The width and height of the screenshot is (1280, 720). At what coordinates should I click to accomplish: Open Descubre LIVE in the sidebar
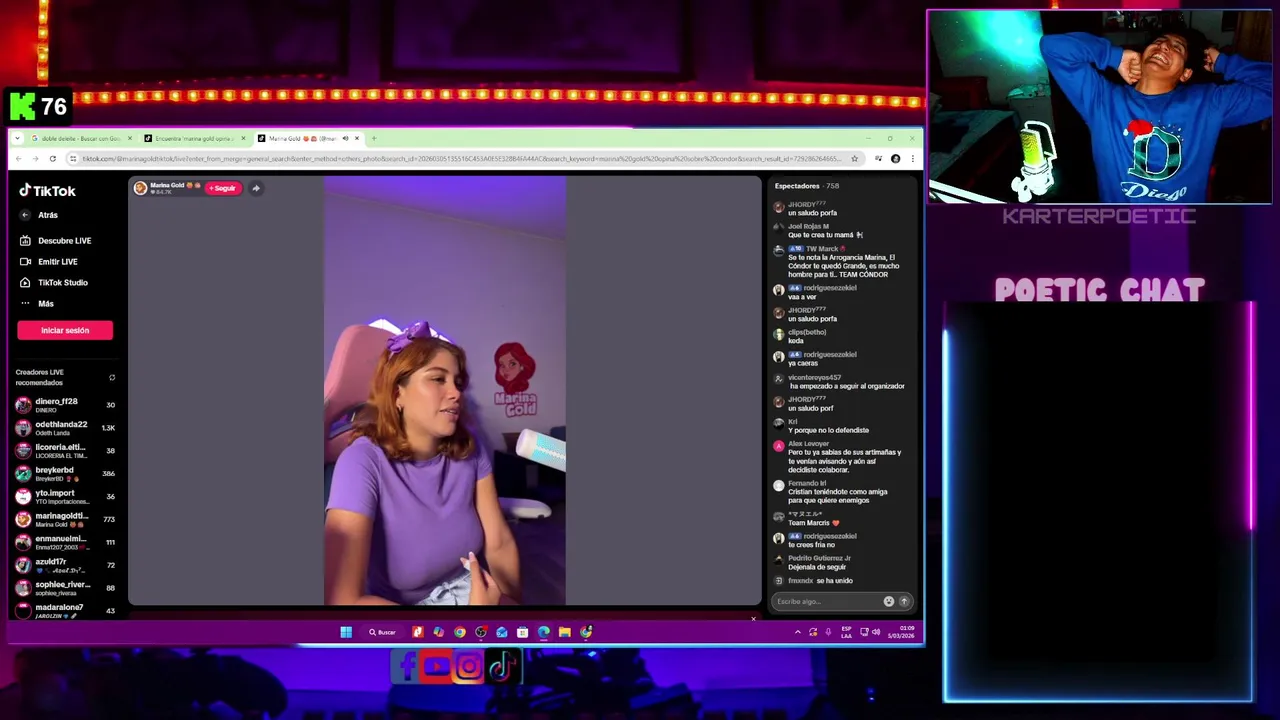point(56,241)
